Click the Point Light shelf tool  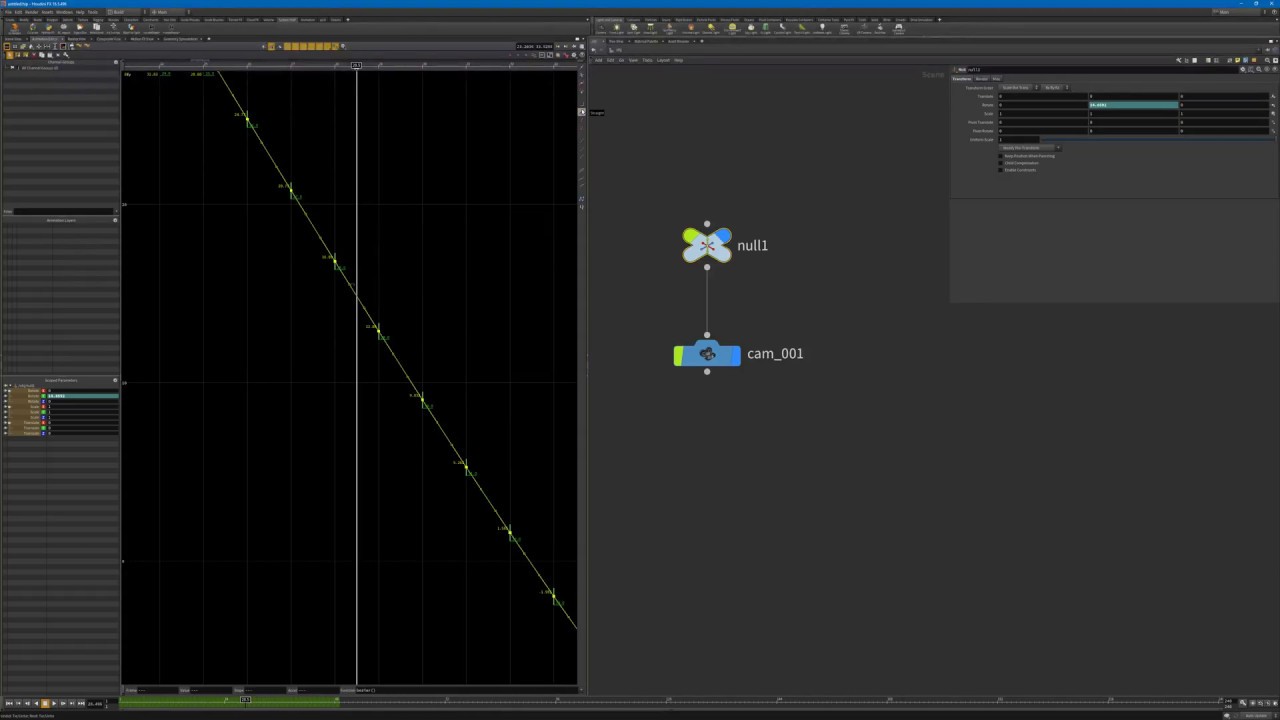[617, 28]
